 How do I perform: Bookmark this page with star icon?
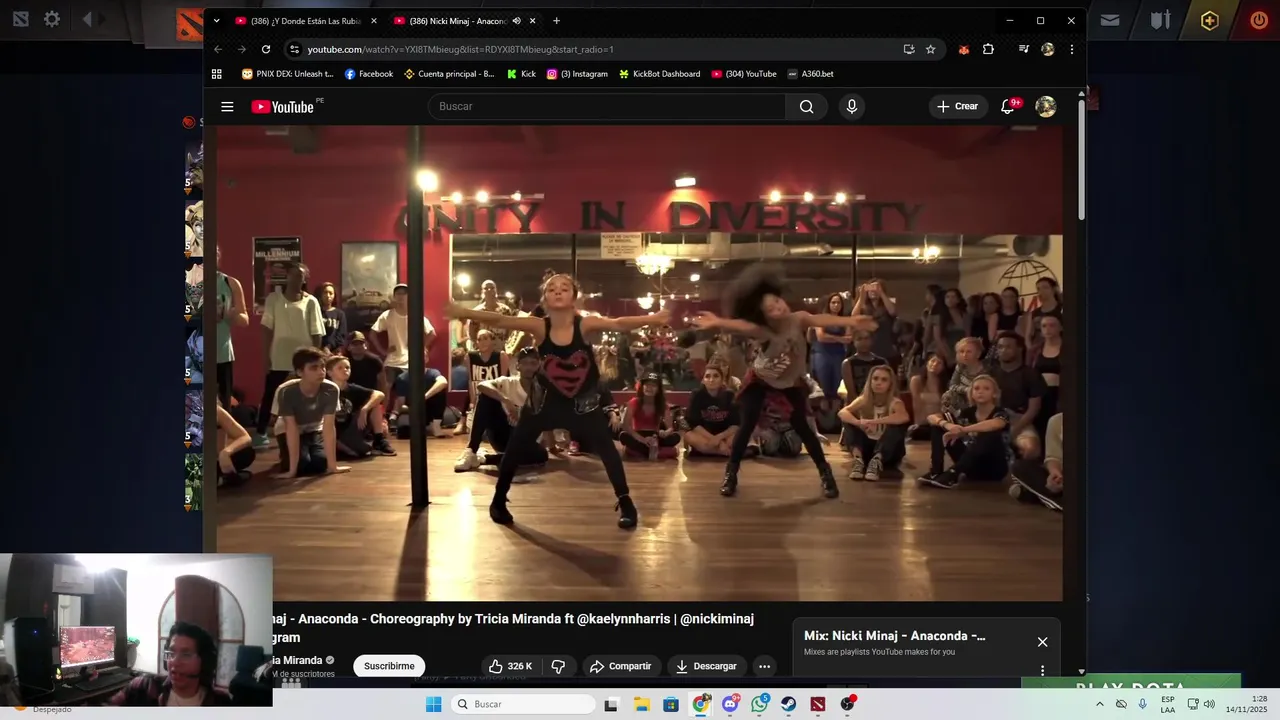(x=930, y=49)
